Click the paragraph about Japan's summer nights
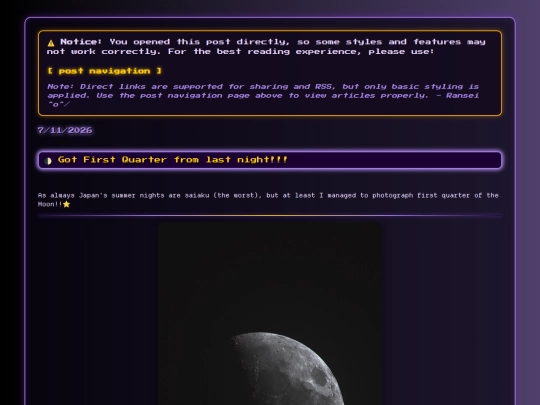Viewport: 540px width, 405px height. 268,200
